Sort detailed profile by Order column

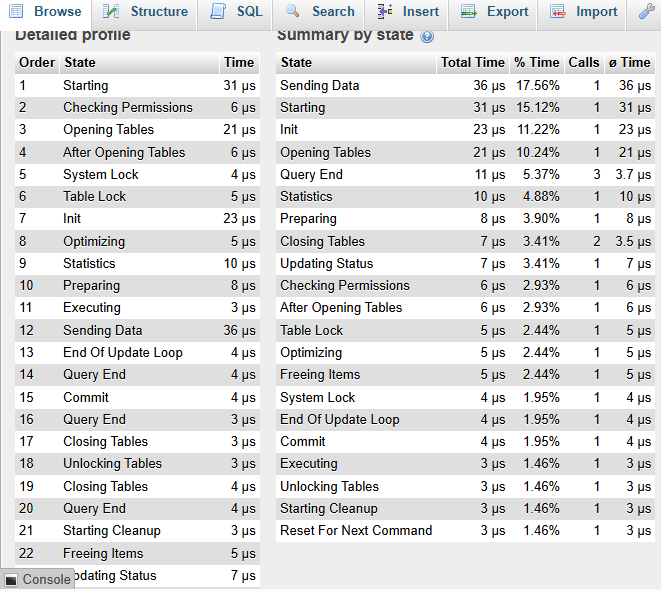coord(37,62)
